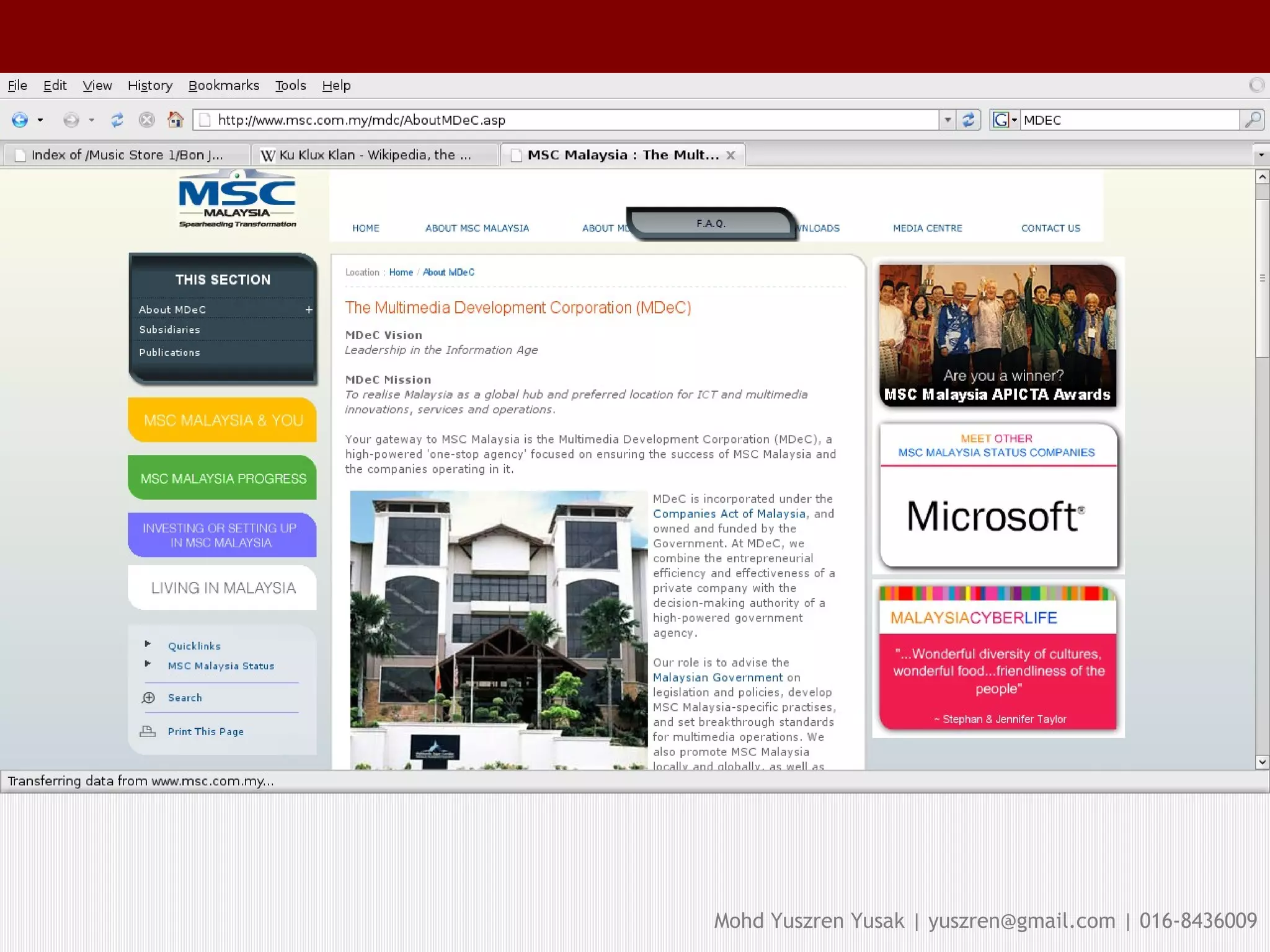Click the search magnifier icon beside MDEC

1253,120
